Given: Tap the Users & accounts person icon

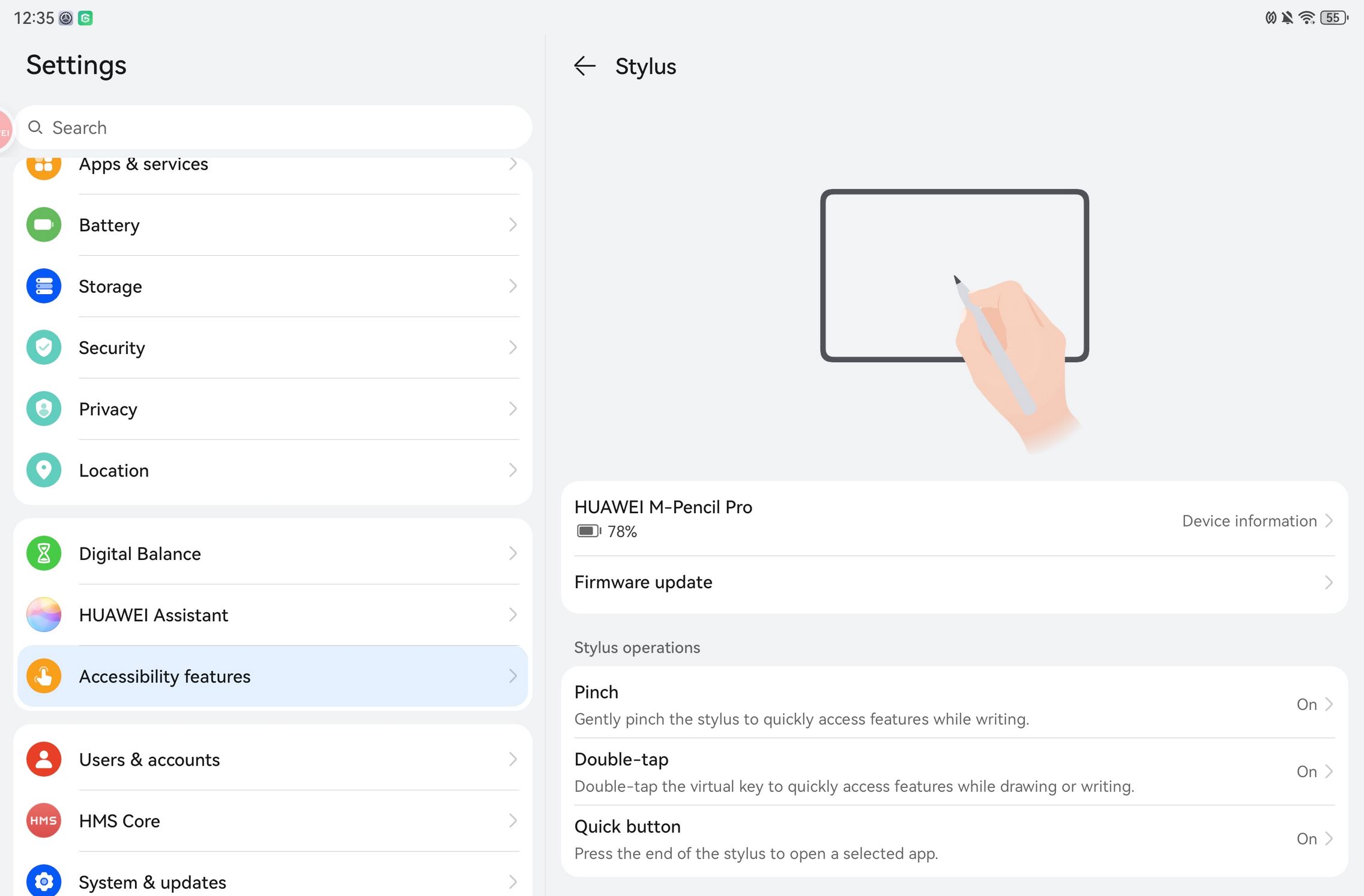Looking at the screenshot, I should (44, 759).
